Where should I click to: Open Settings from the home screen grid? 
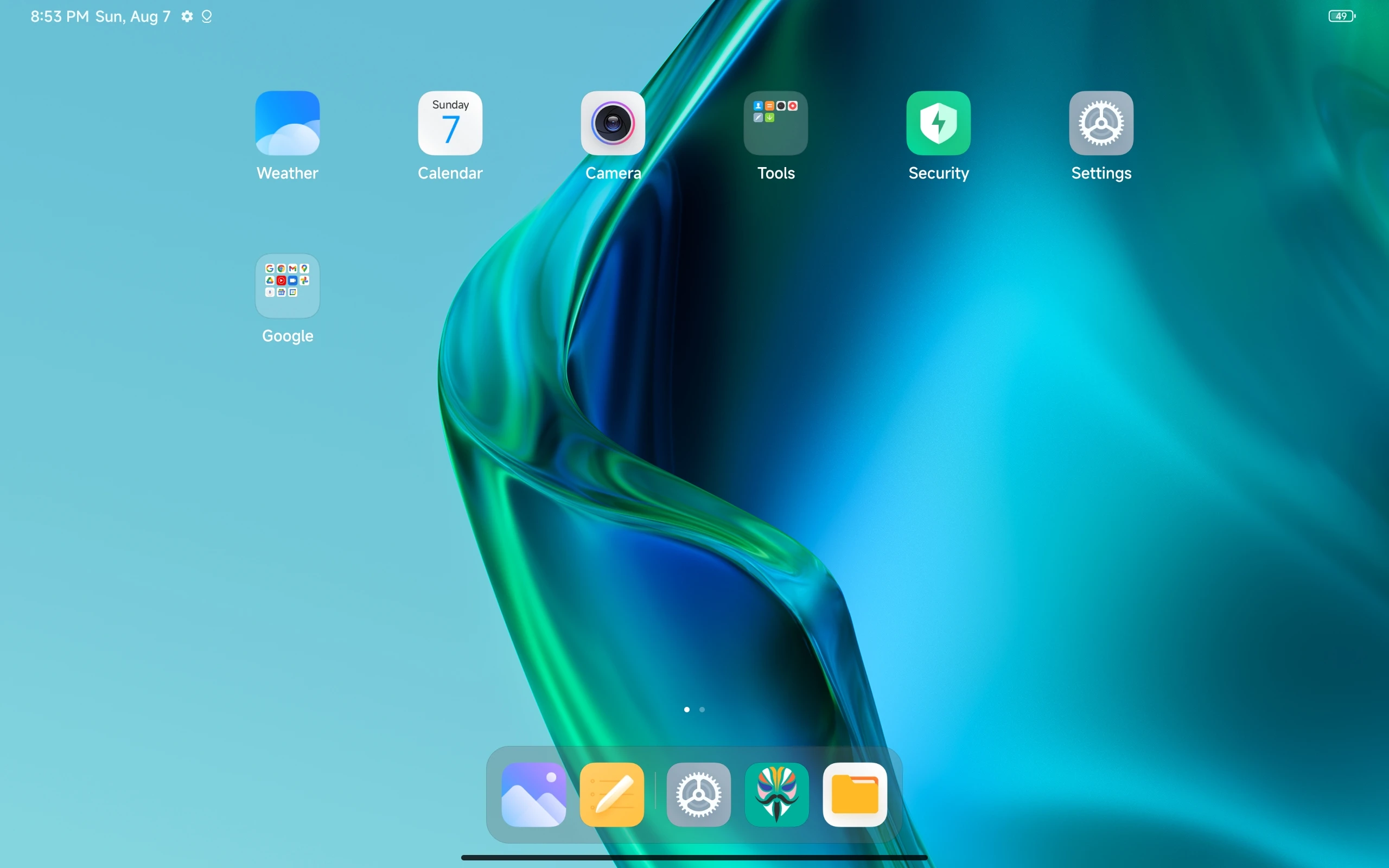point(1101,123)
